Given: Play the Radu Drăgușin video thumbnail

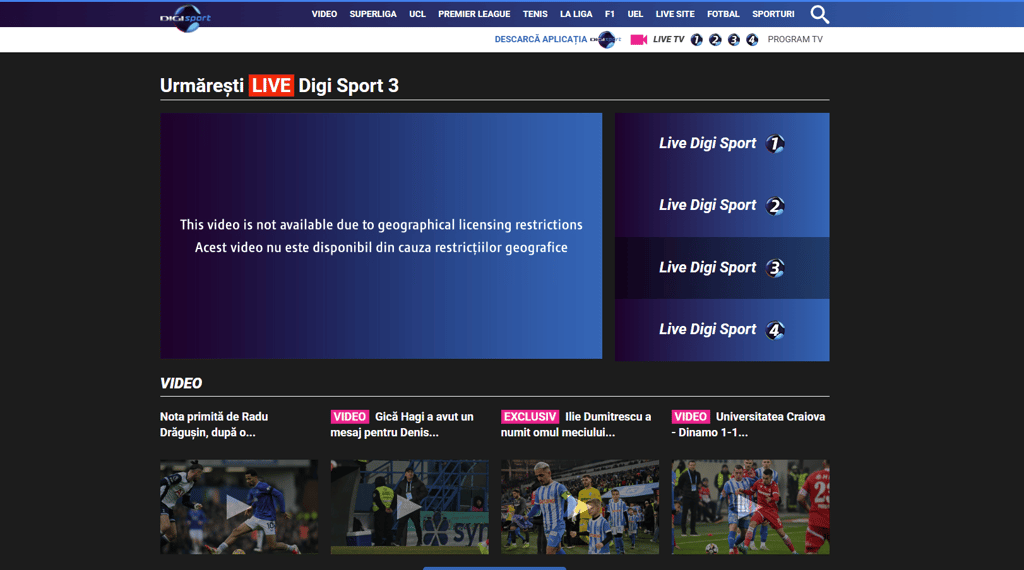Looking at the screenshot, I should [x=239, y=507].
